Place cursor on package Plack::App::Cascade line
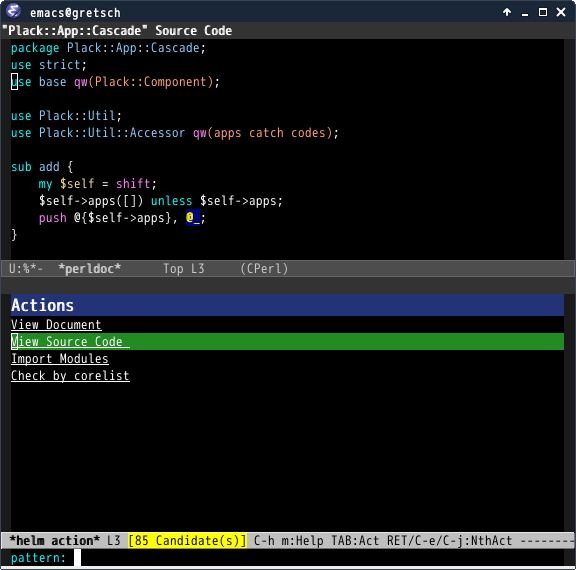 (x=108, y=48)
